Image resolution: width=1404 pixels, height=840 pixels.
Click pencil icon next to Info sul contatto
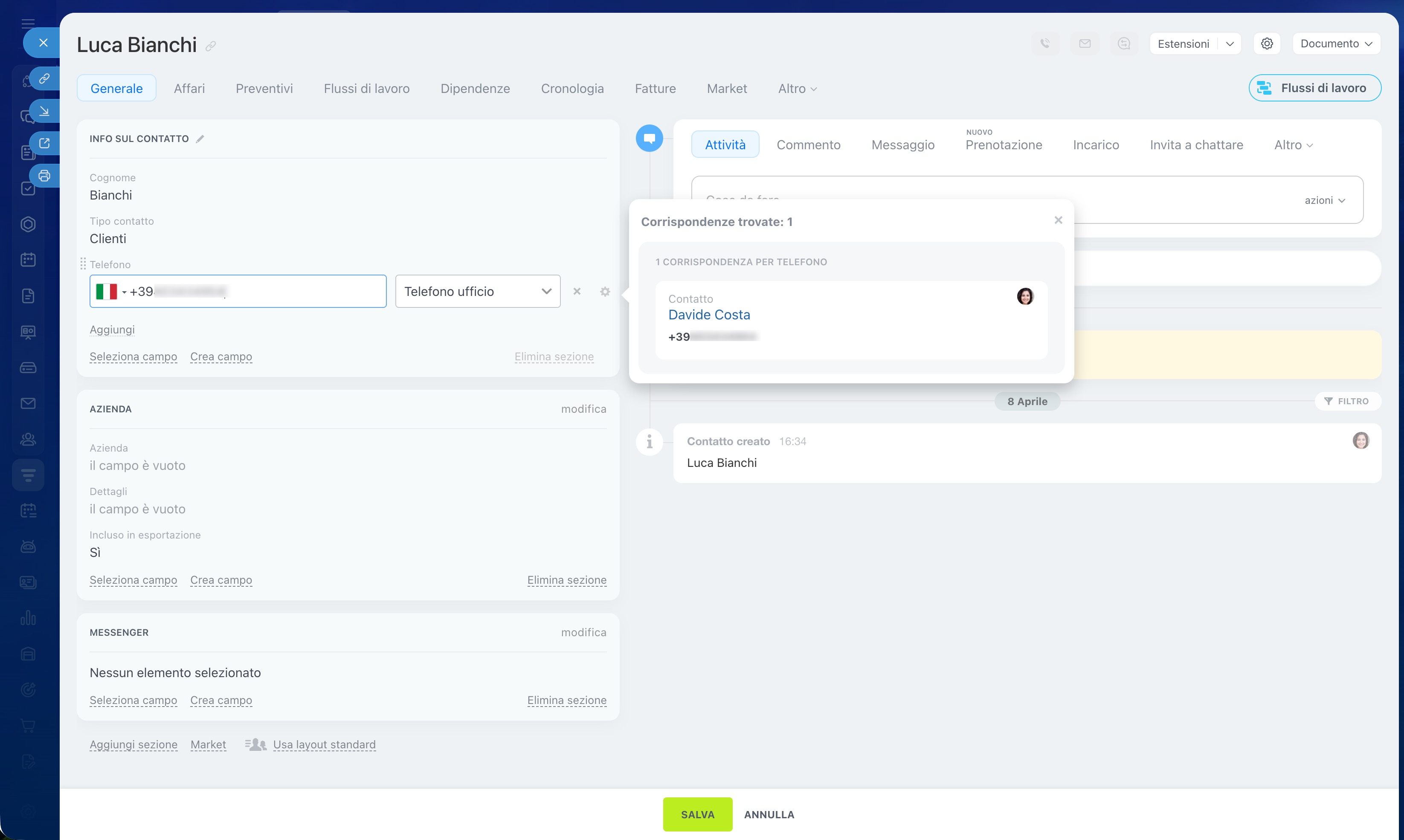[x=200, y=139]
